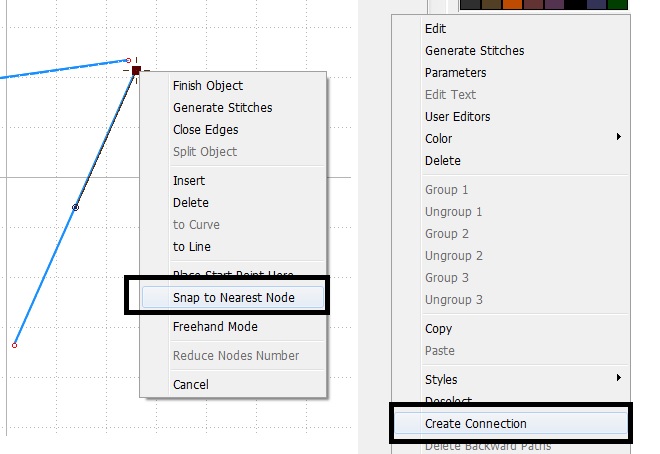Click the Snap to Nearest Node option
The height and width of the screenshot is (454, 660).
tap(233, 298)
